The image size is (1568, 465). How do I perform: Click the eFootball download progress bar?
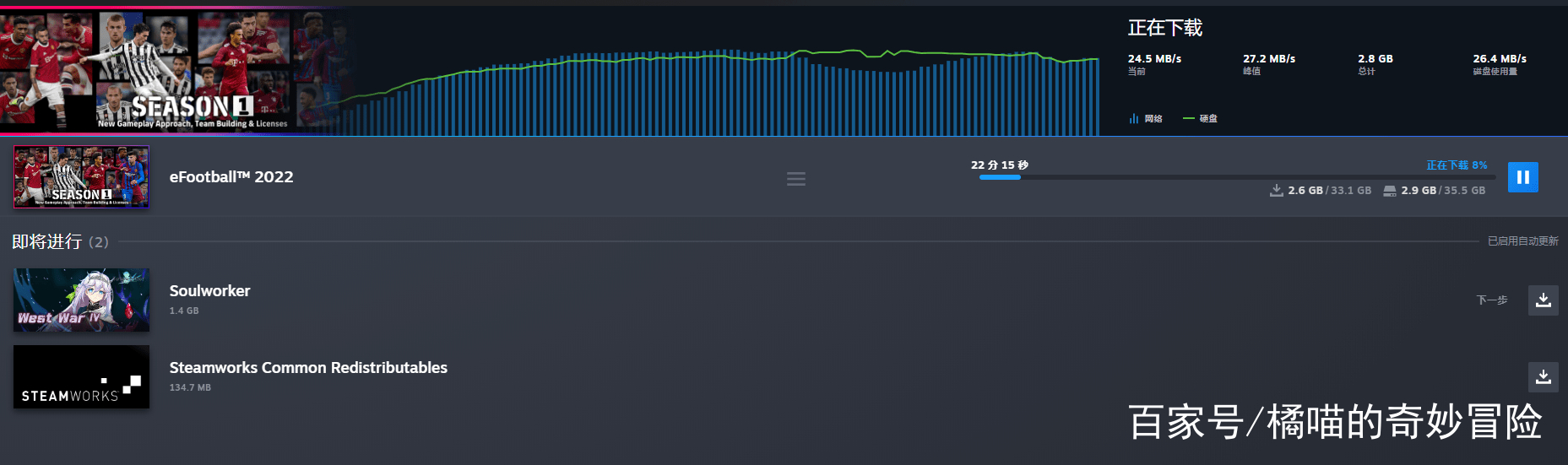1237,177
